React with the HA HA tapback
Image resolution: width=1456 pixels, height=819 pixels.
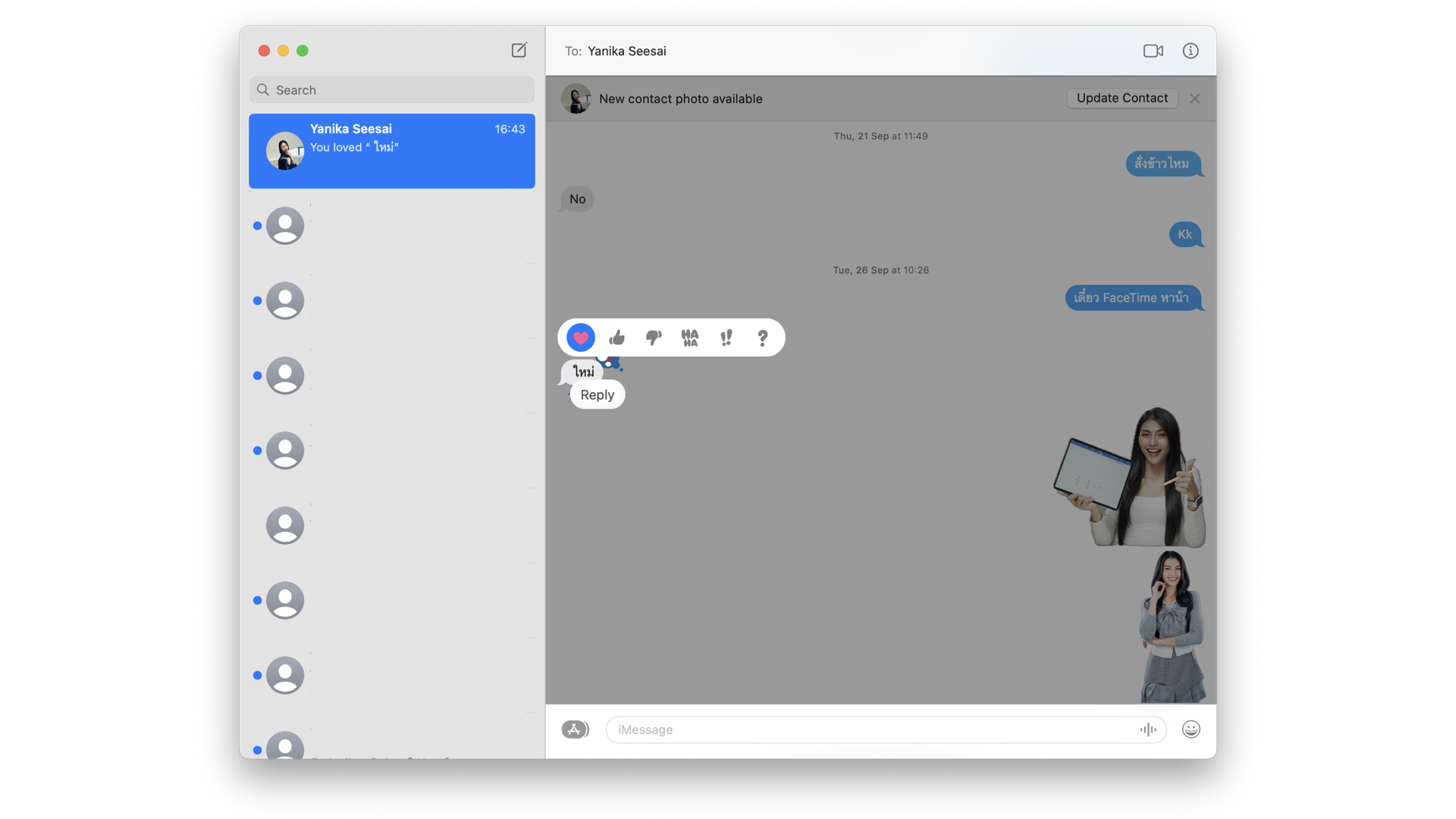click(x=689, y=337)
